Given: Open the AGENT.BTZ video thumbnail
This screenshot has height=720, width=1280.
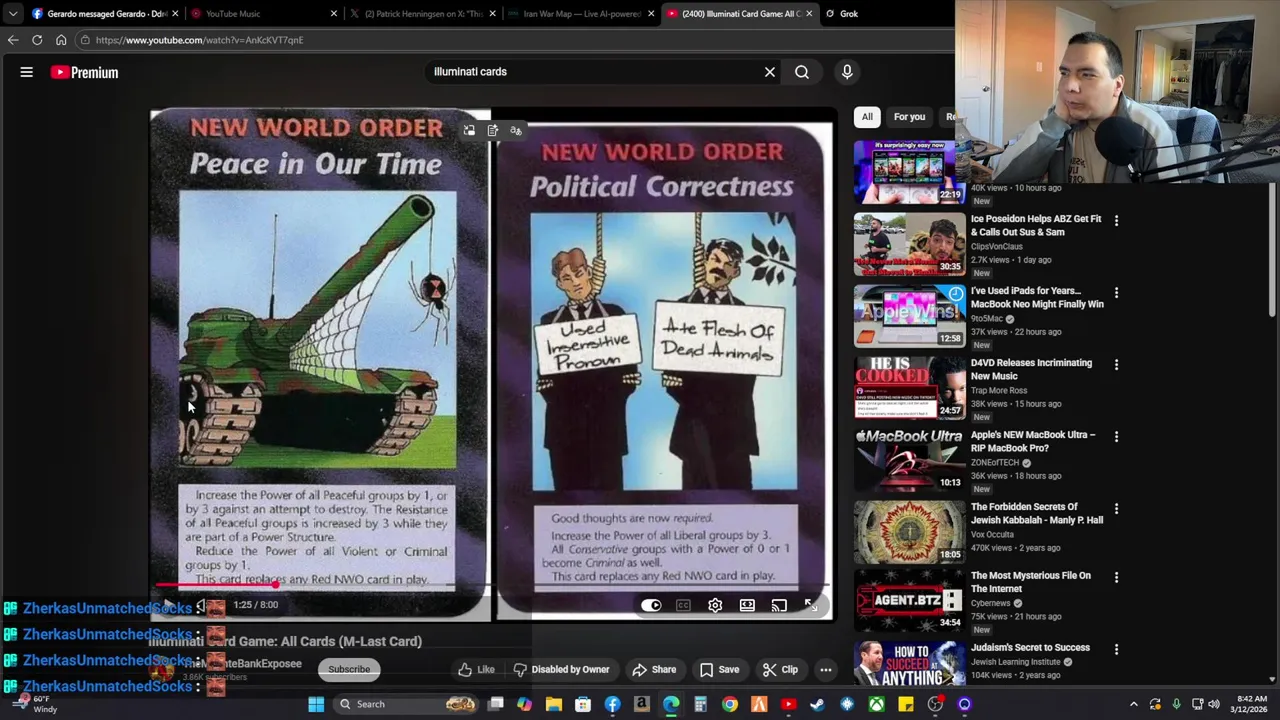Looking at the screenshot, I should 910,601.
